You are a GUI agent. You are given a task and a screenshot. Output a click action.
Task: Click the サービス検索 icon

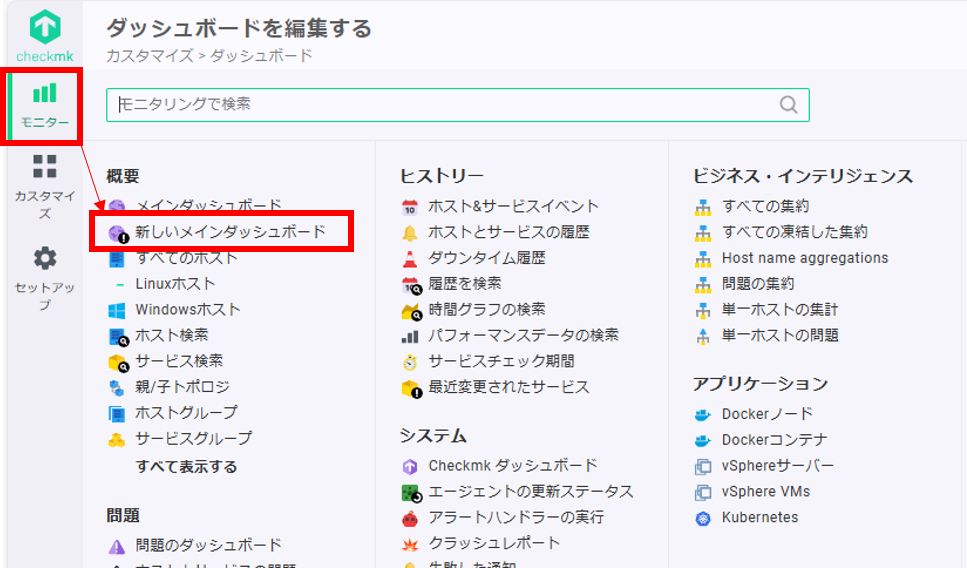click(x=118, y=363)
